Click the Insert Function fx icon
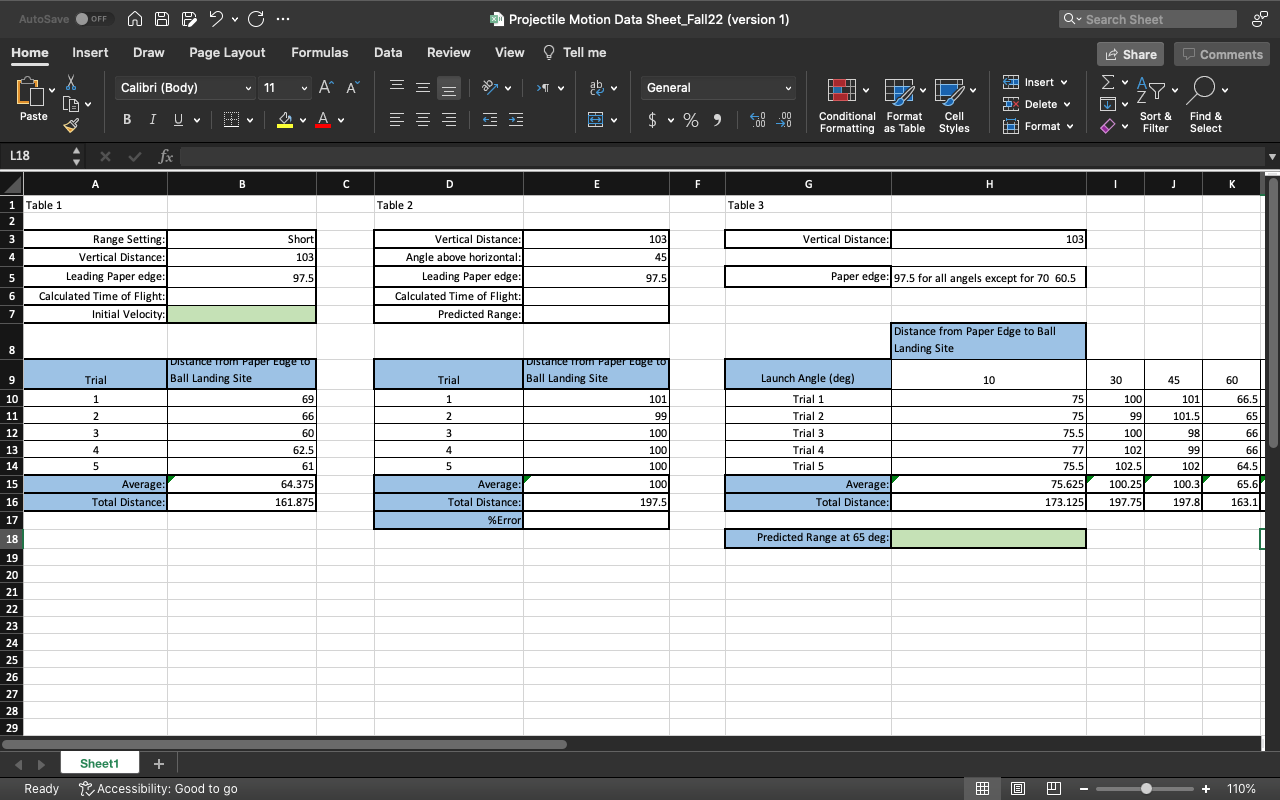 166,156
